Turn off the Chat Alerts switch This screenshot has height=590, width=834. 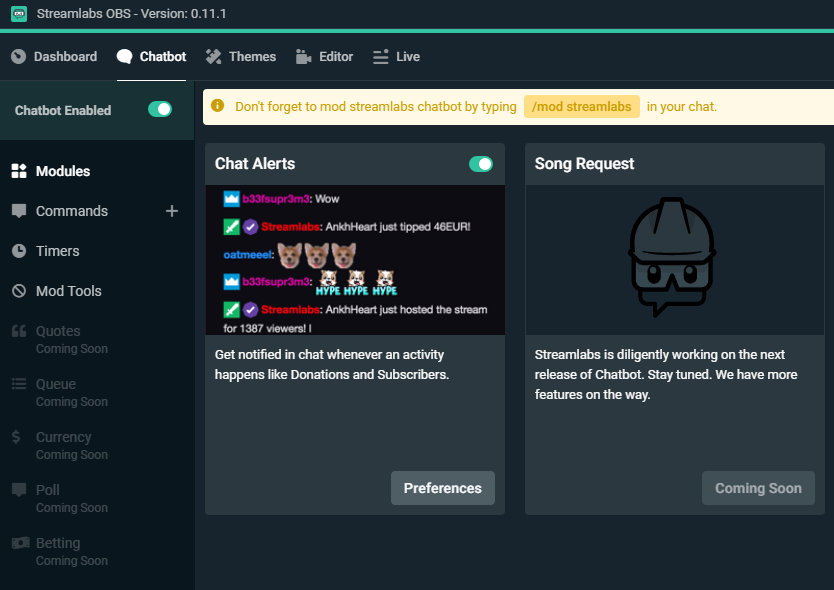point(481,164)
